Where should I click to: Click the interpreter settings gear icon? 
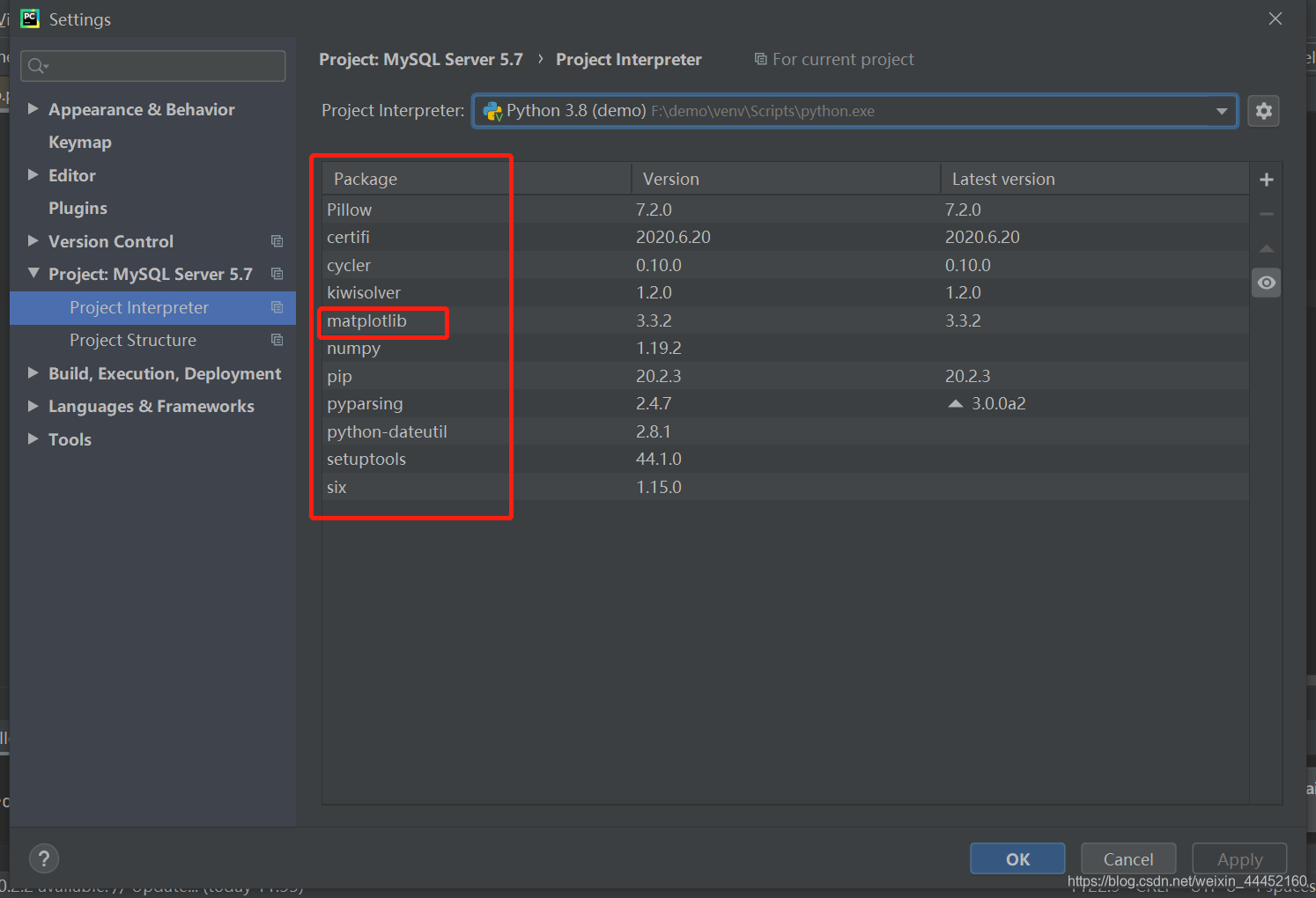point(1264,111)
